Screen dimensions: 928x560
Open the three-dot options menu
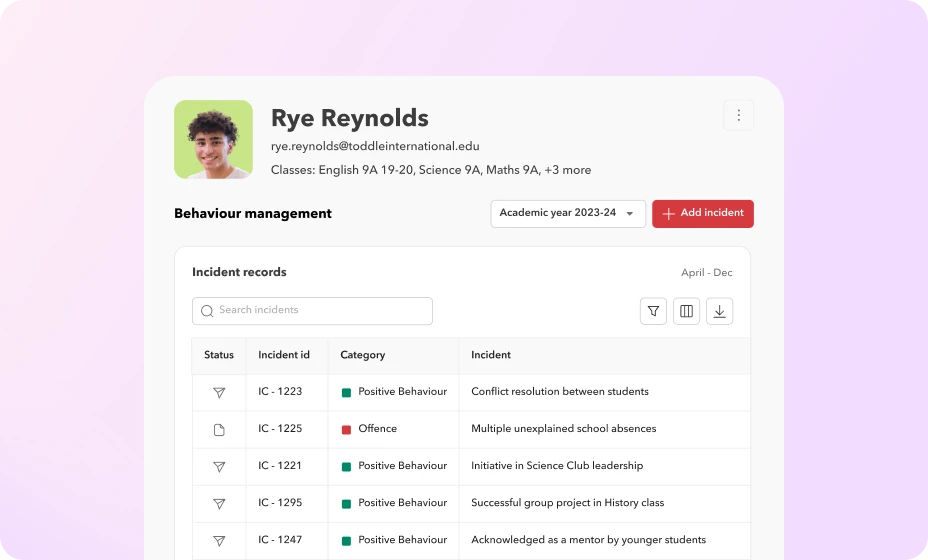pos(738,115)
